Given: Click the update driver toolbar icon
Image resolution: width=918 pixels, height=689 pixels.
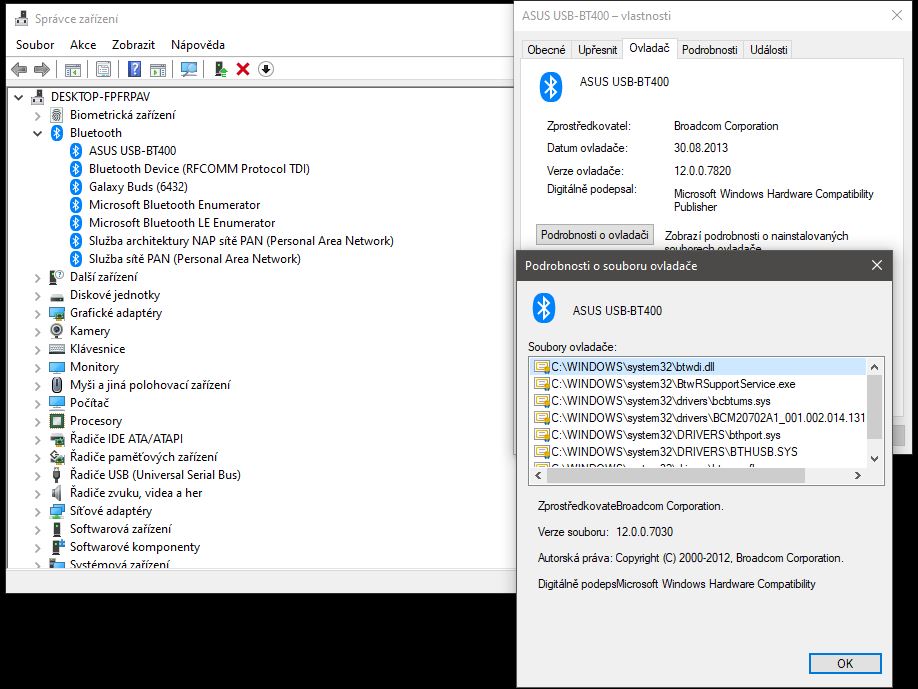Looking at the screenshot, I should pos(221,69).
